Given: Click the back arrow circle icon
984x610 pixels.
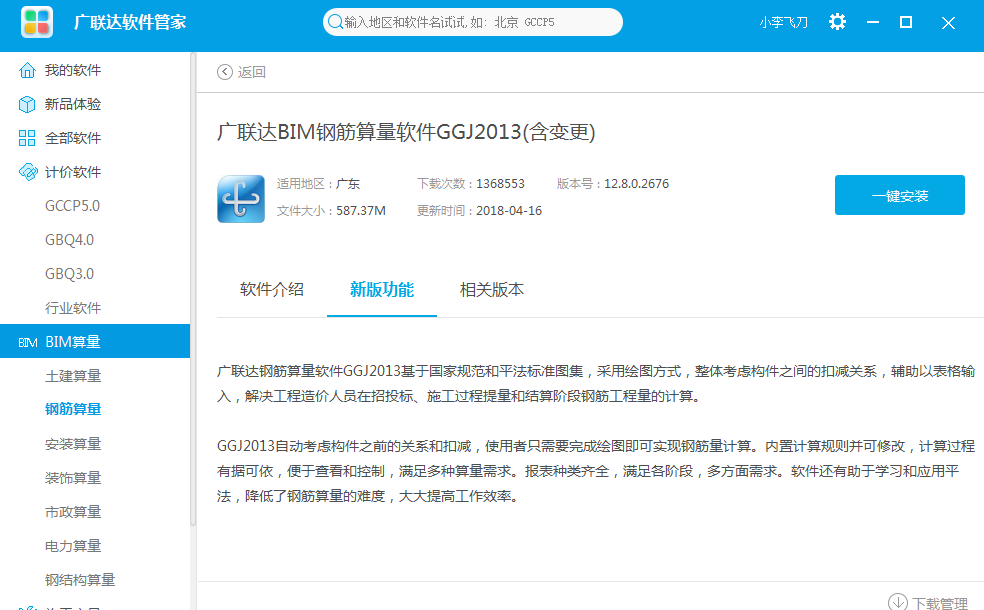Looking at the screenshot, I should [225, 72].
